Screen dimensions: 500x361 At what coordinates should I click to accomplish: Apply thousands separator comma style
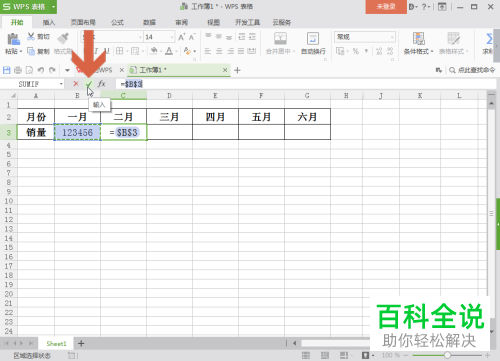pos(366,51)
